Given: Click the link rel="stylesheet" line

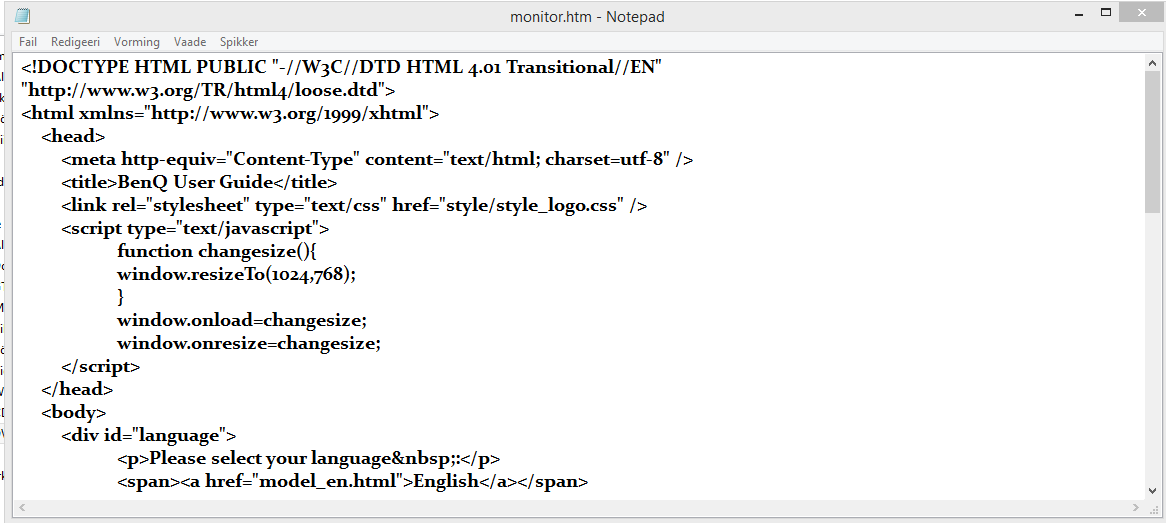Looking at the screenshot, I should [354, 205].
